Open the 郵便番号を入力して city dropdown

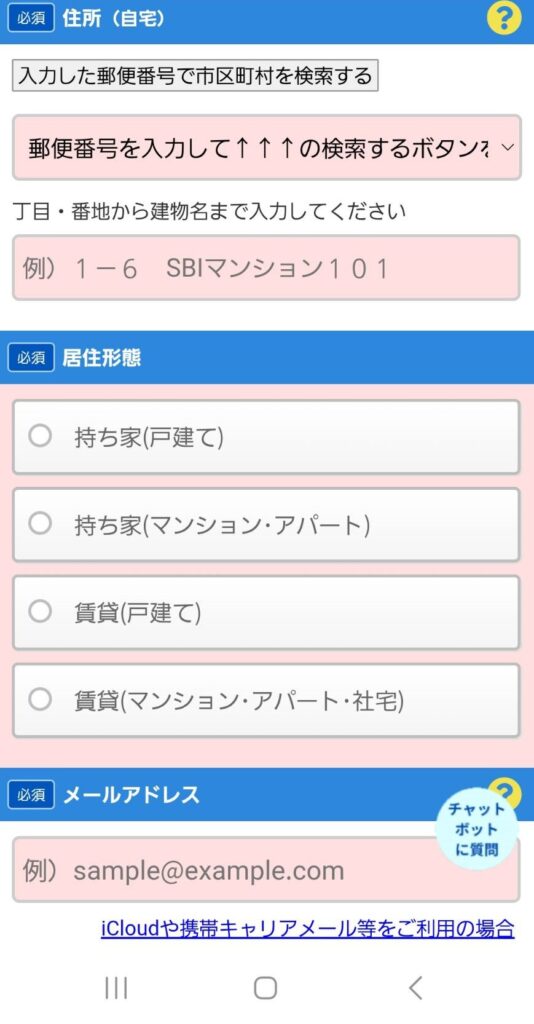[266, 148]
